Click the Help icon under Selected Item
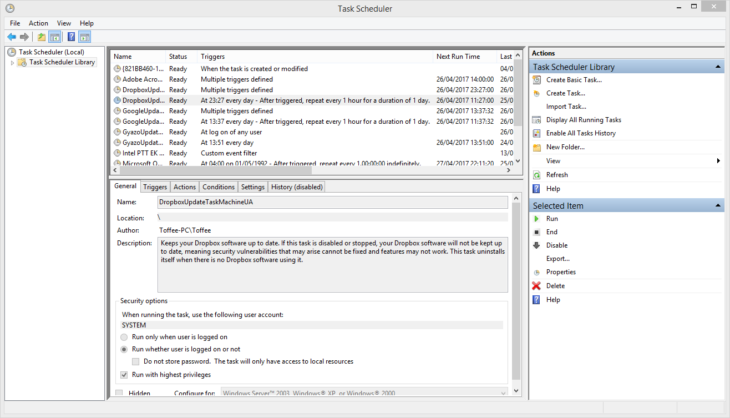 [536, 300]
